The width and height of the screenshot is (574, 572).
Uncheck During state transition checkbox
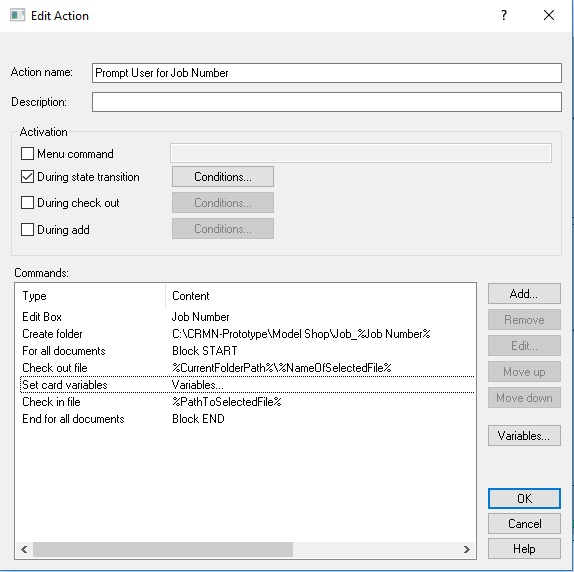click(27, 177)
